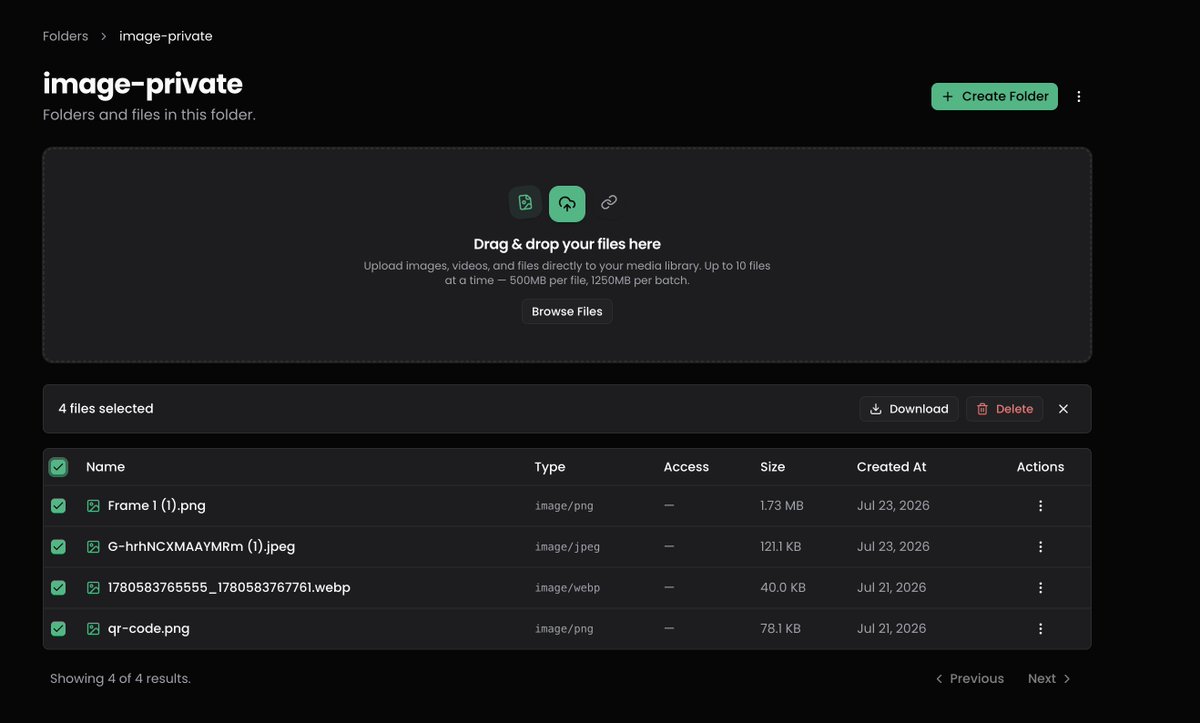The image size is (1200, 723).
Task: Create a new folder
Action: (x=994, y=97)
